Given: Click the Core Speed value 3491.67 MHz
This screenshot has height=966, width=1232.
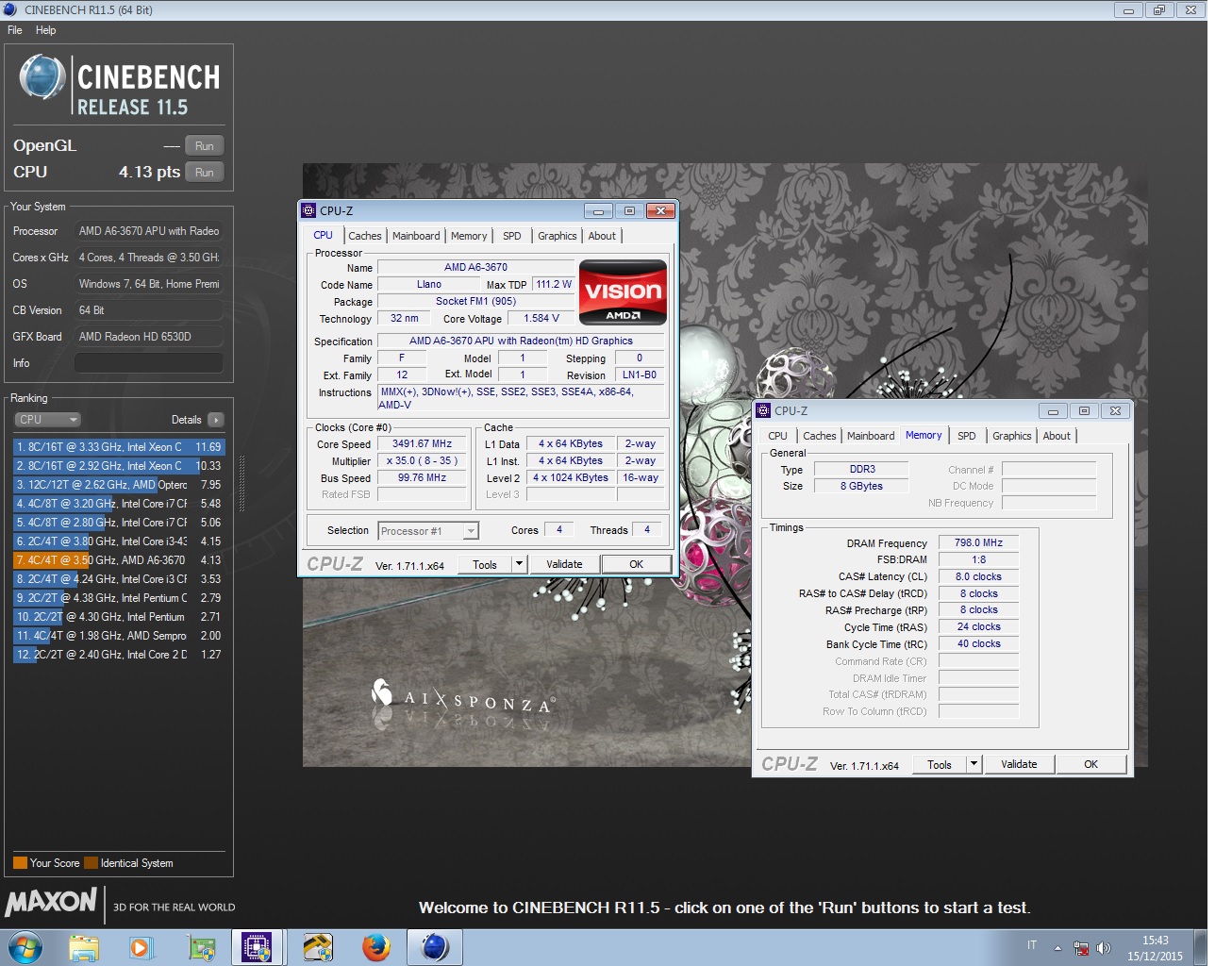Looking at the screenshot, I should tap(422, 443).
